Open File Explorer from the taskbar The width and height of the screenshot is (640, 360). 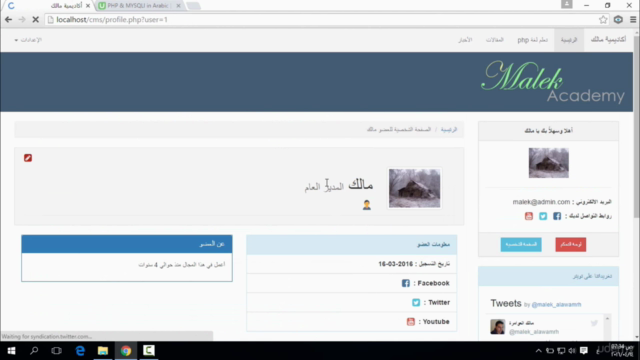(x=102, y=351)
